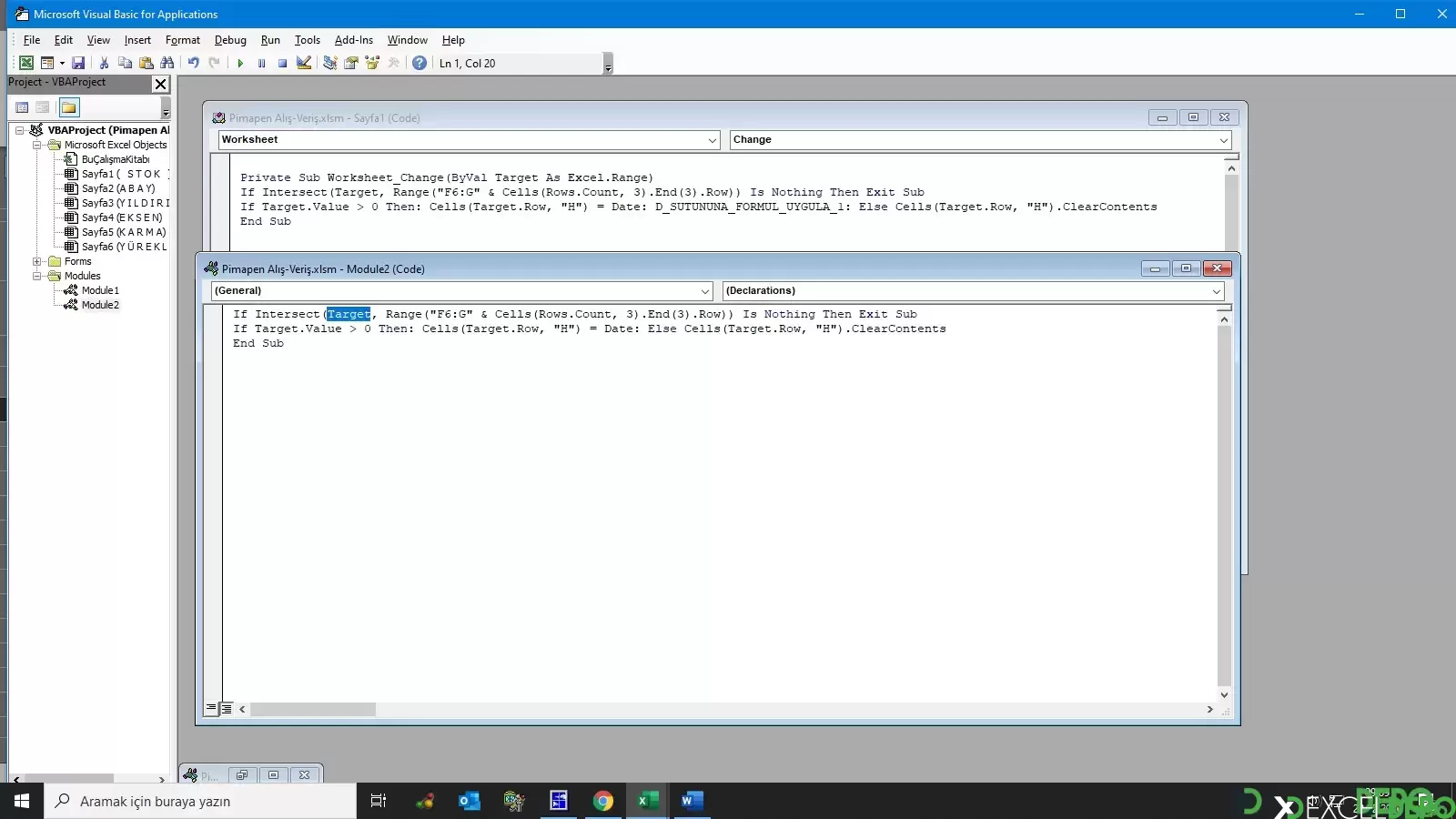Open the View menu
This screenshot has width=1456, height=819.
[98, 40]
